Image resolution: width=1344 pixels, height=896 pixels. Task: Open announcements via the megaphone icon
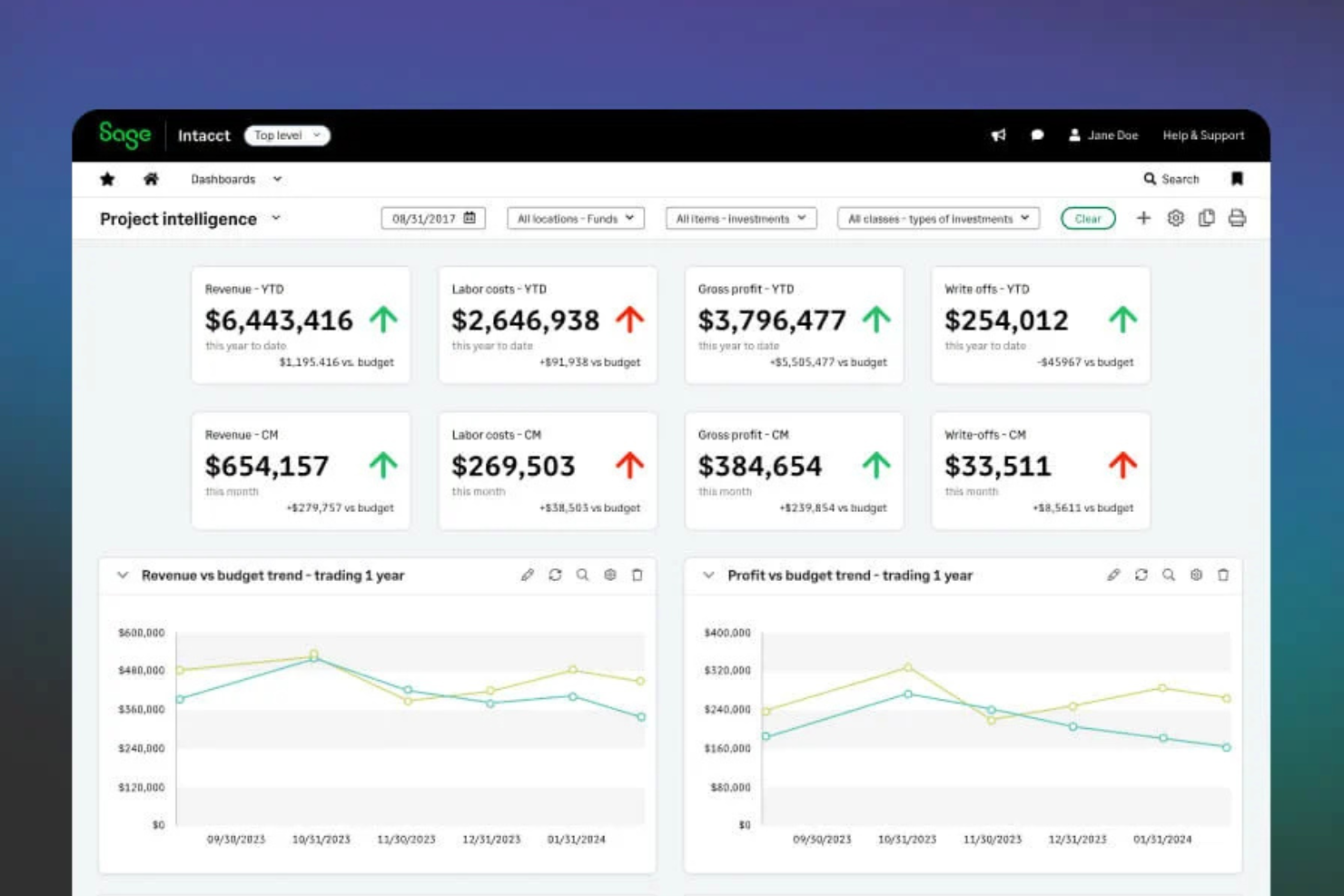tap(999, 134)
